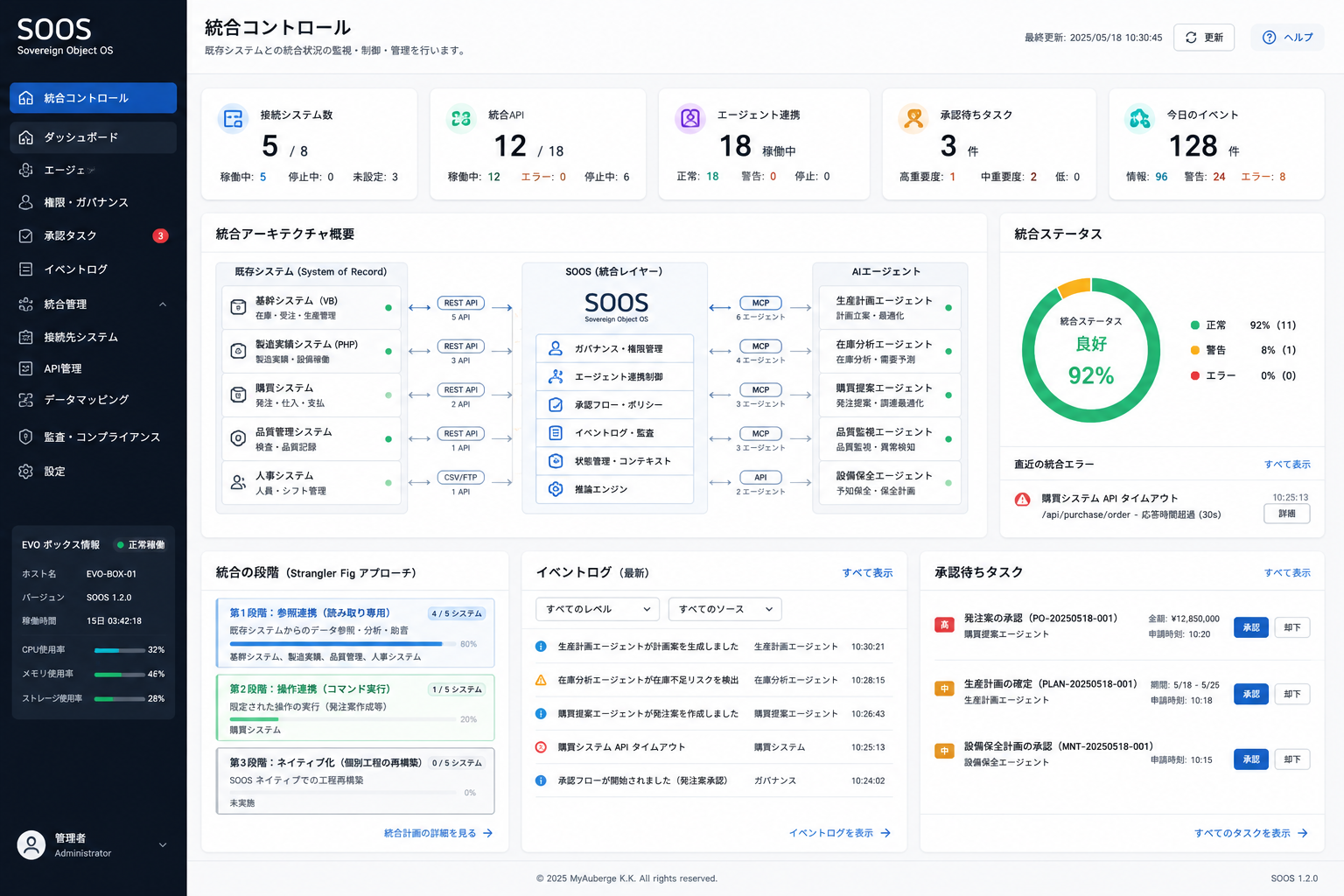Screen dimensions: 1344x896
Task: Open the ヘルプ button
Action: (x=1287, y=38)
